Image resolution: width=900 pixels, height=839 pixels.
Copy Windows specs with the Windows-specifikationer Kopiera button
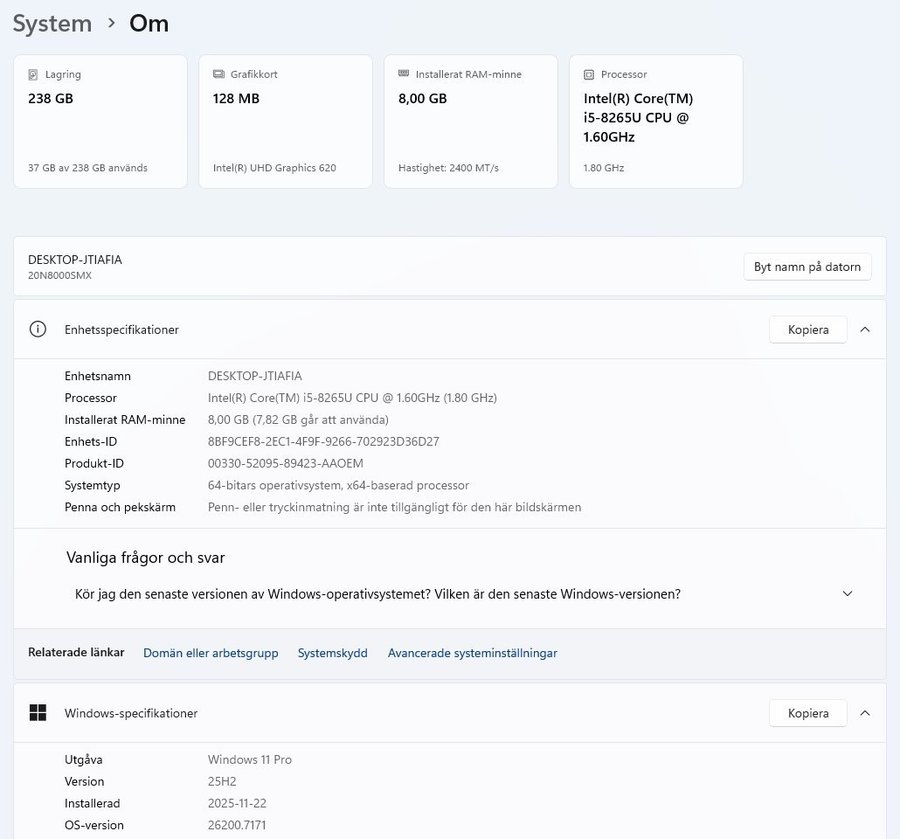click(x=808, y=713)
